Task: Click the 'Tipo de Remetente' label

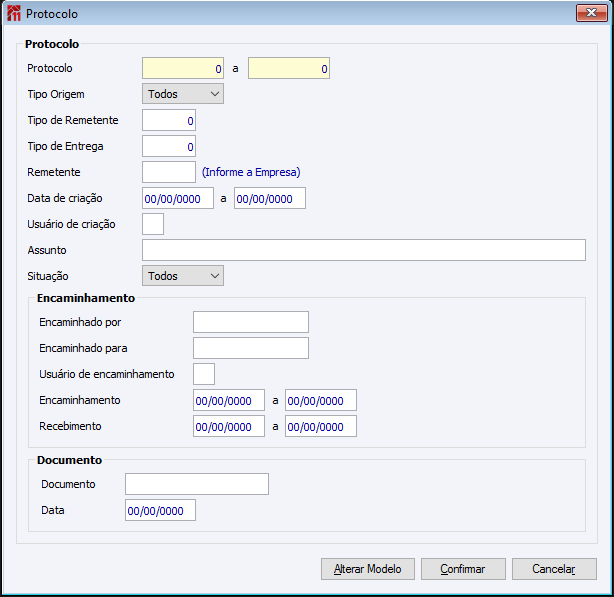Action: [73, 120]
